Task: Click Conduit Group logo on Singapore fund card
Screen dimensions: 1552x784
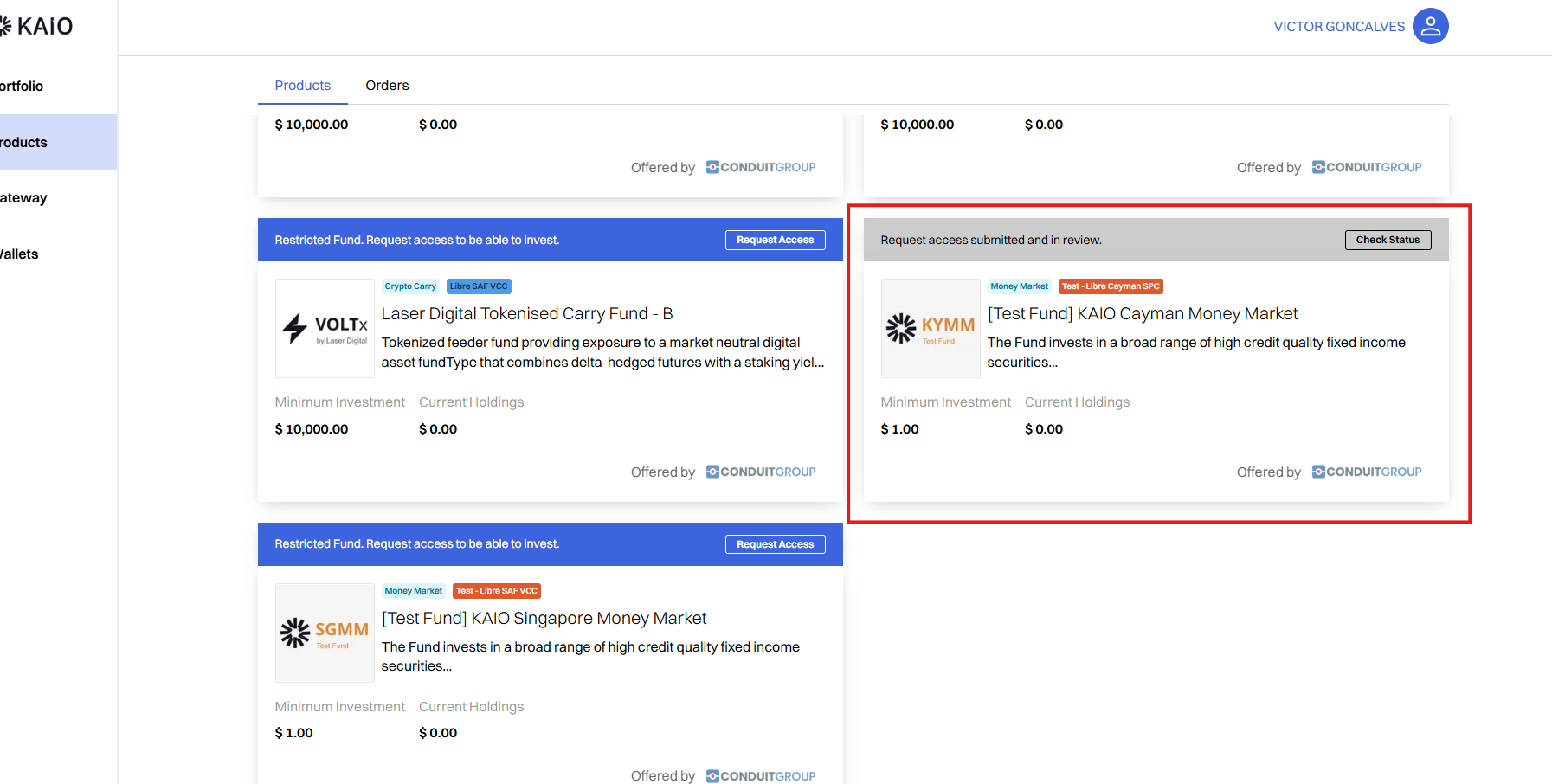Action: tap(761, 775)
